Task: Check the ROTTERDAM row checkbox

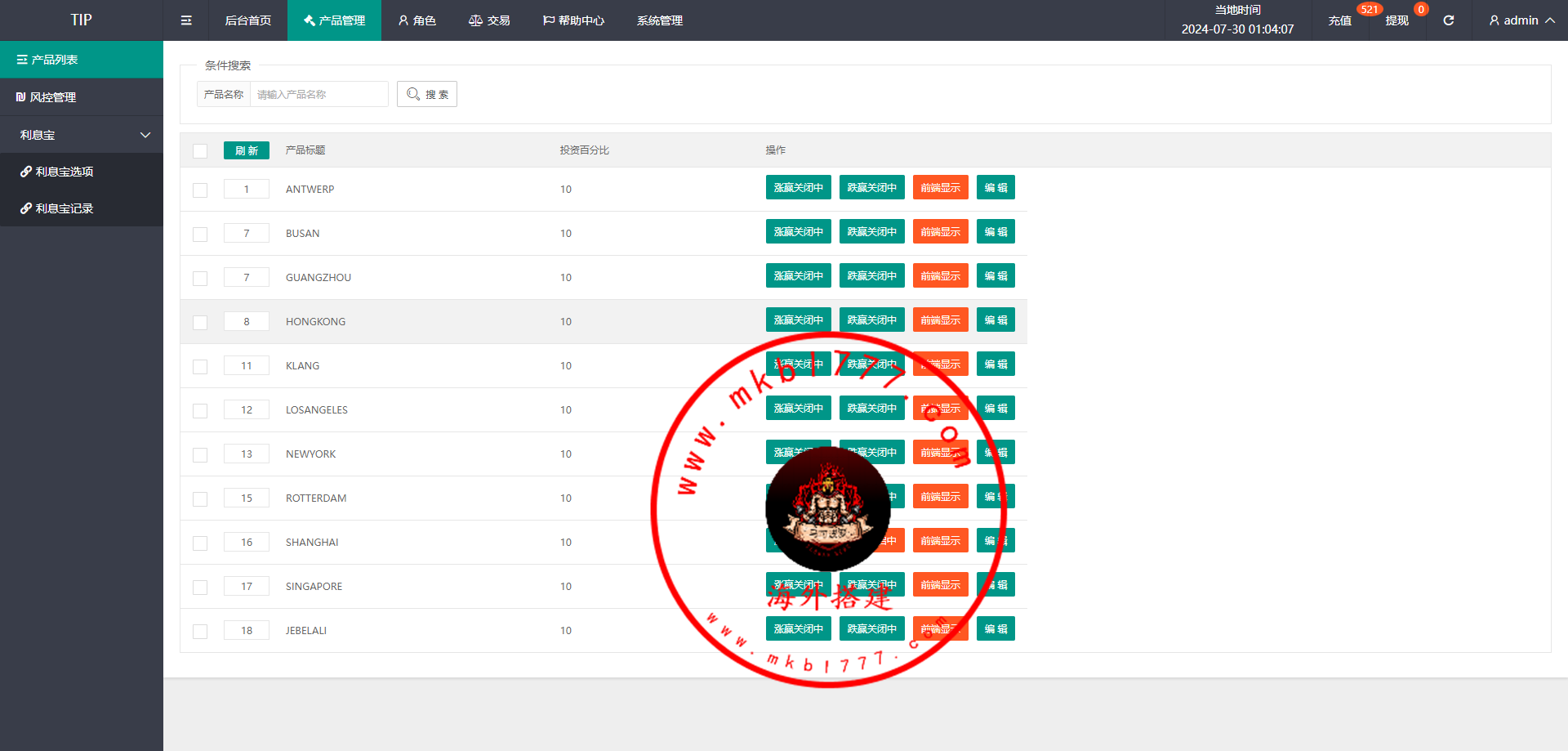Action: 200,499
